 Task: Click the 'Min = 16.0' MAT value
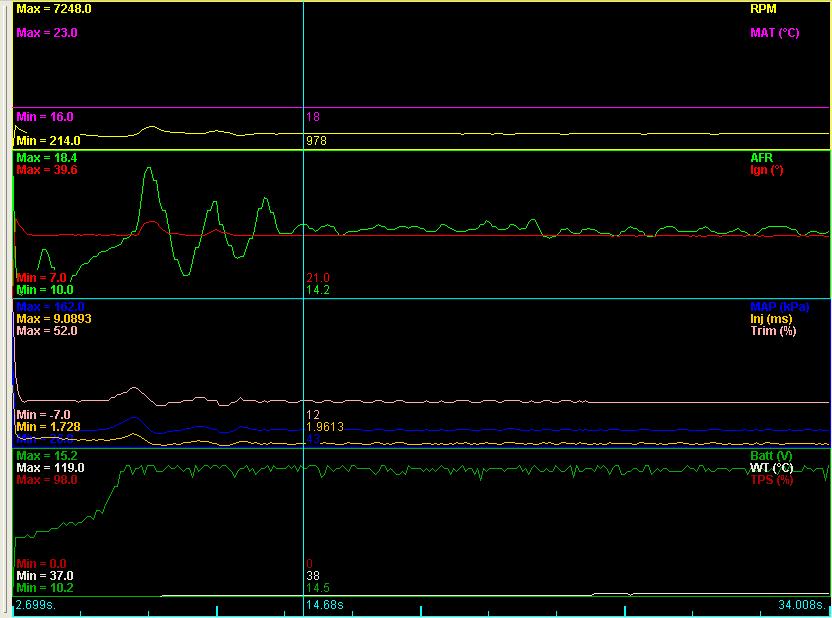click(45, 117)
